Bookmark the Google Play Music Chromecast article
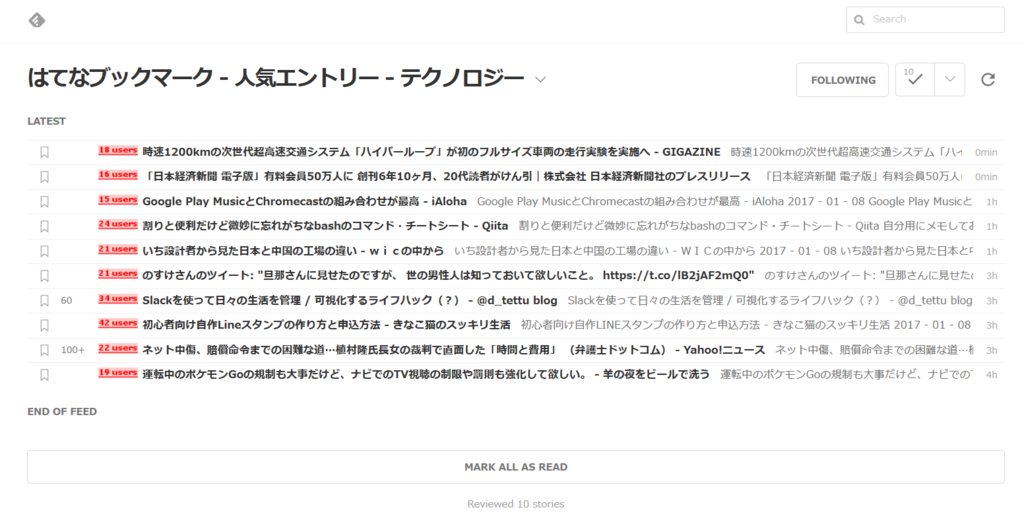 click(44, 202)
